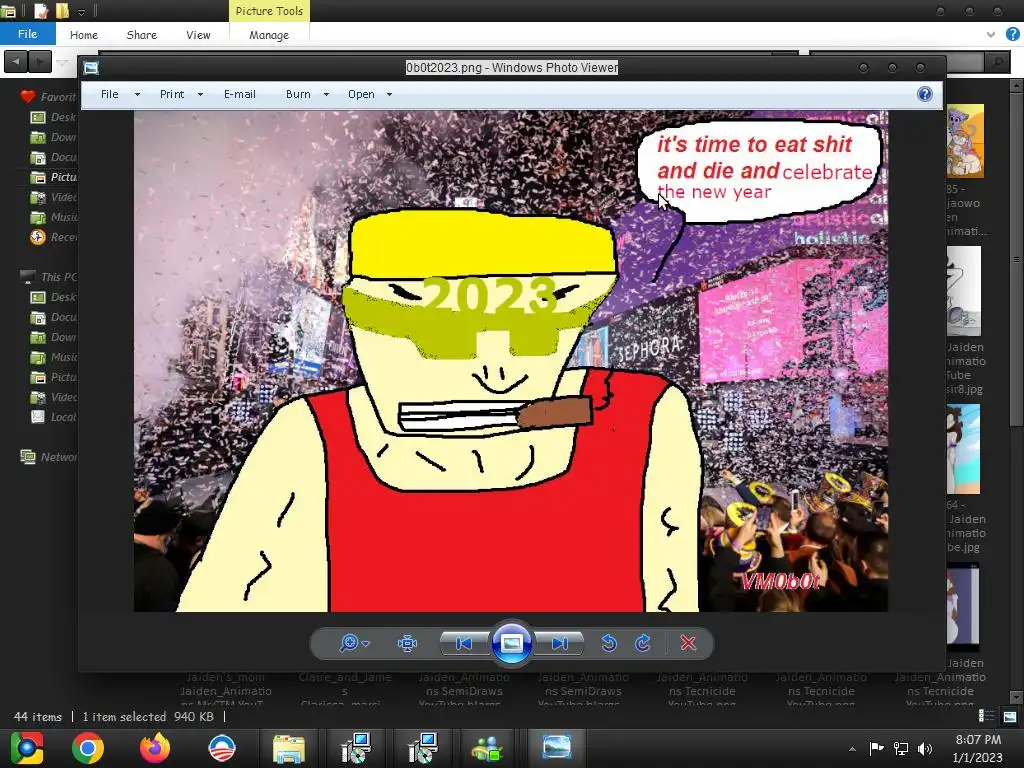Open the blue File tab in Explorer
The height and width of the screenshot is (768, 1024).
coord(27,34)
